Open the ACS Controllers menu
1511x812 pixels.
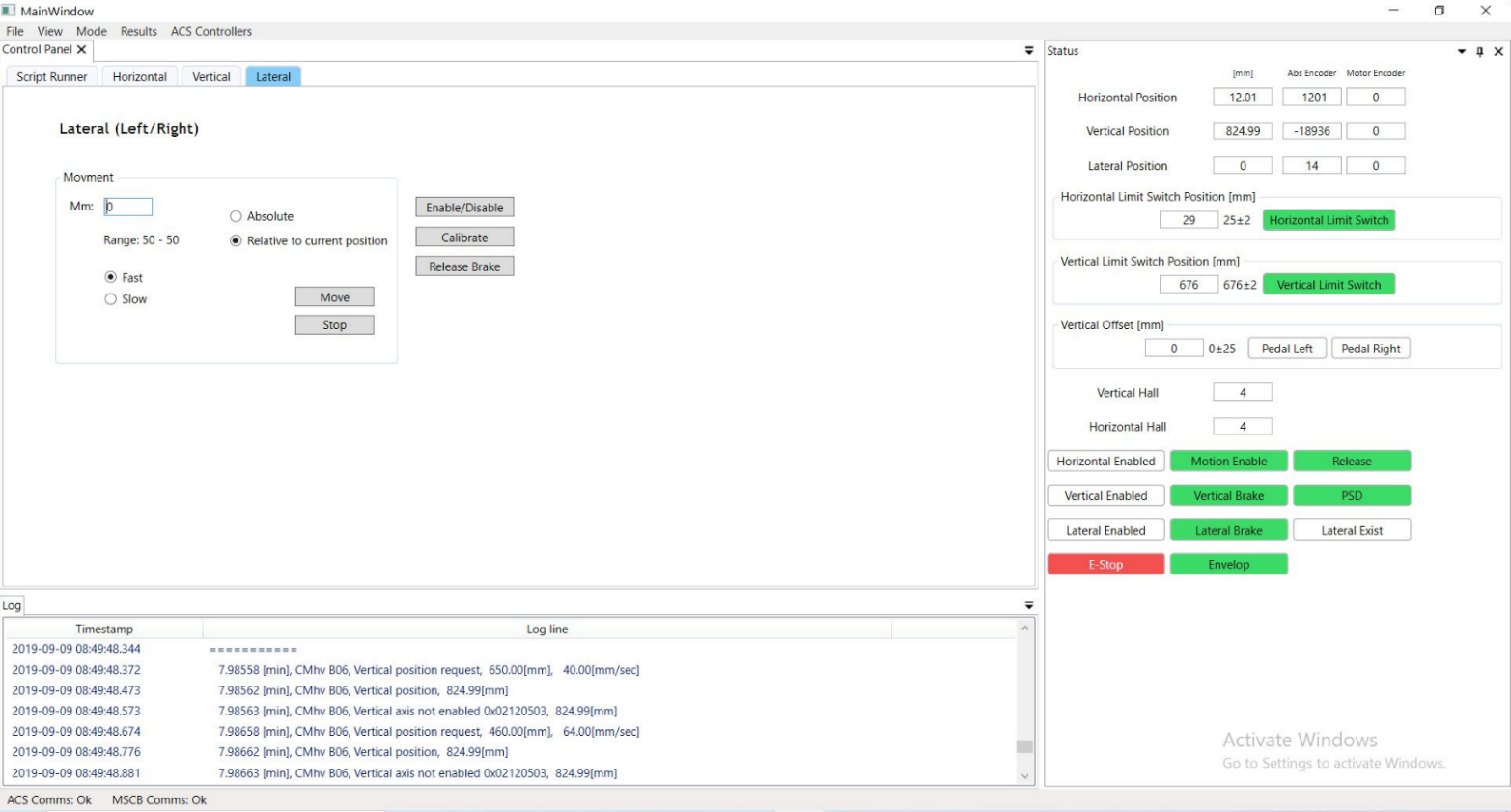210,31
